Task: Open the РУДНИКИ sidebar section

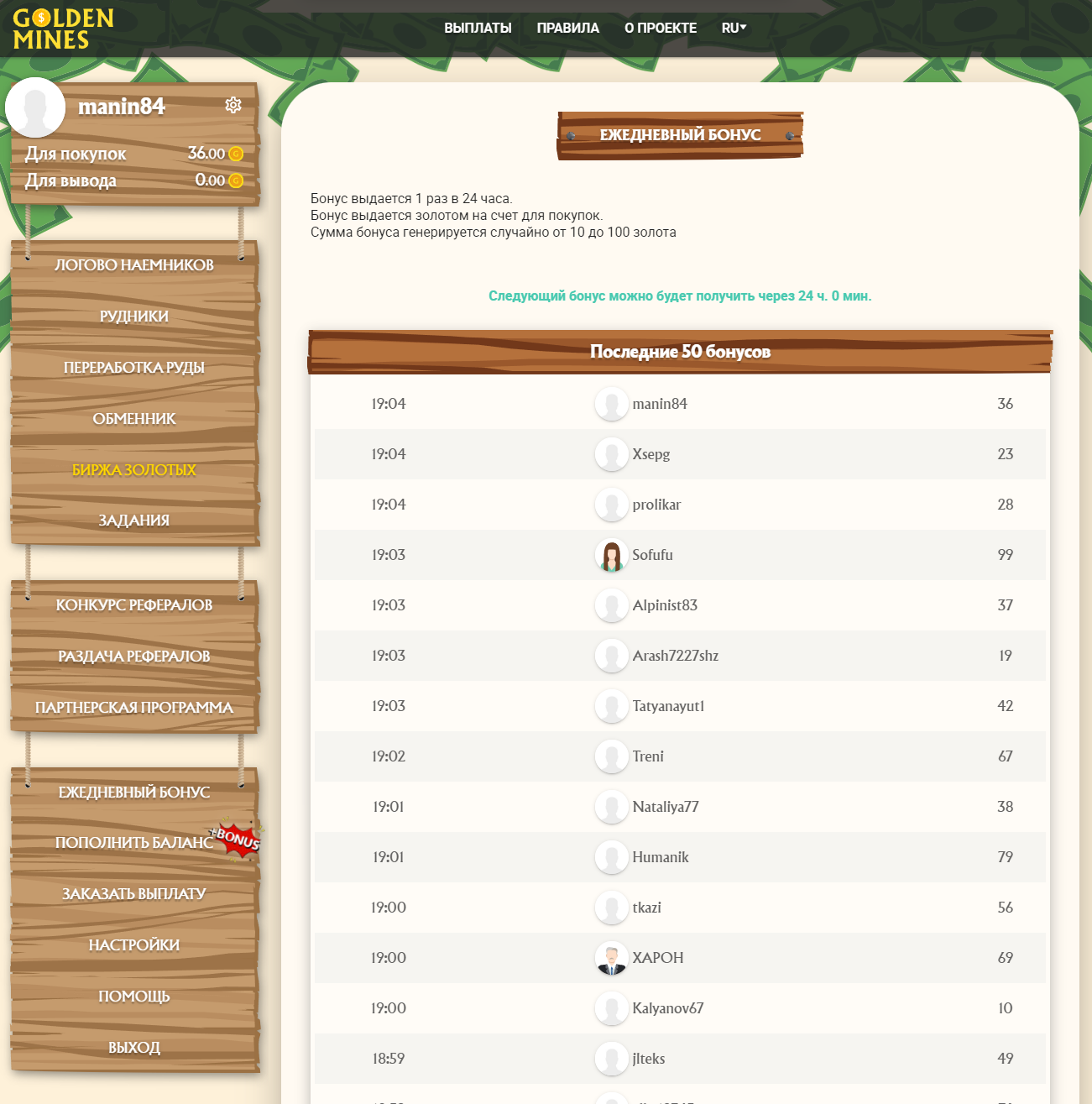Action: coord(134,317)
